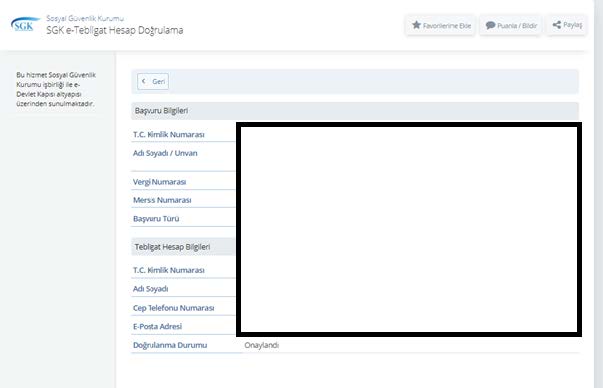Click the sidebar e-Devlet Kapısı information text
This screenshot has height=388, width=603.
pos(56,89)
